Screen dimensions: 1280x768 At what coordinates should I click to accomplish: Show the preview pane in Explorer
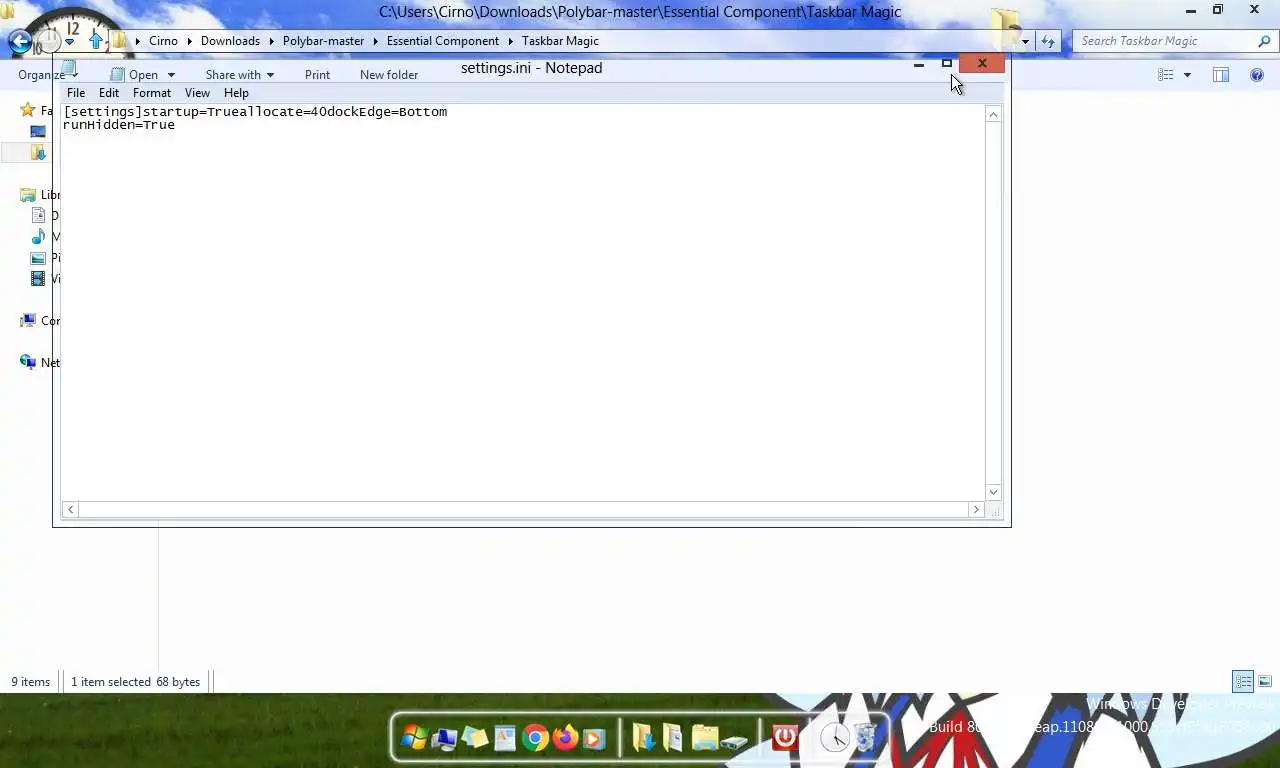coord(1221,75)
